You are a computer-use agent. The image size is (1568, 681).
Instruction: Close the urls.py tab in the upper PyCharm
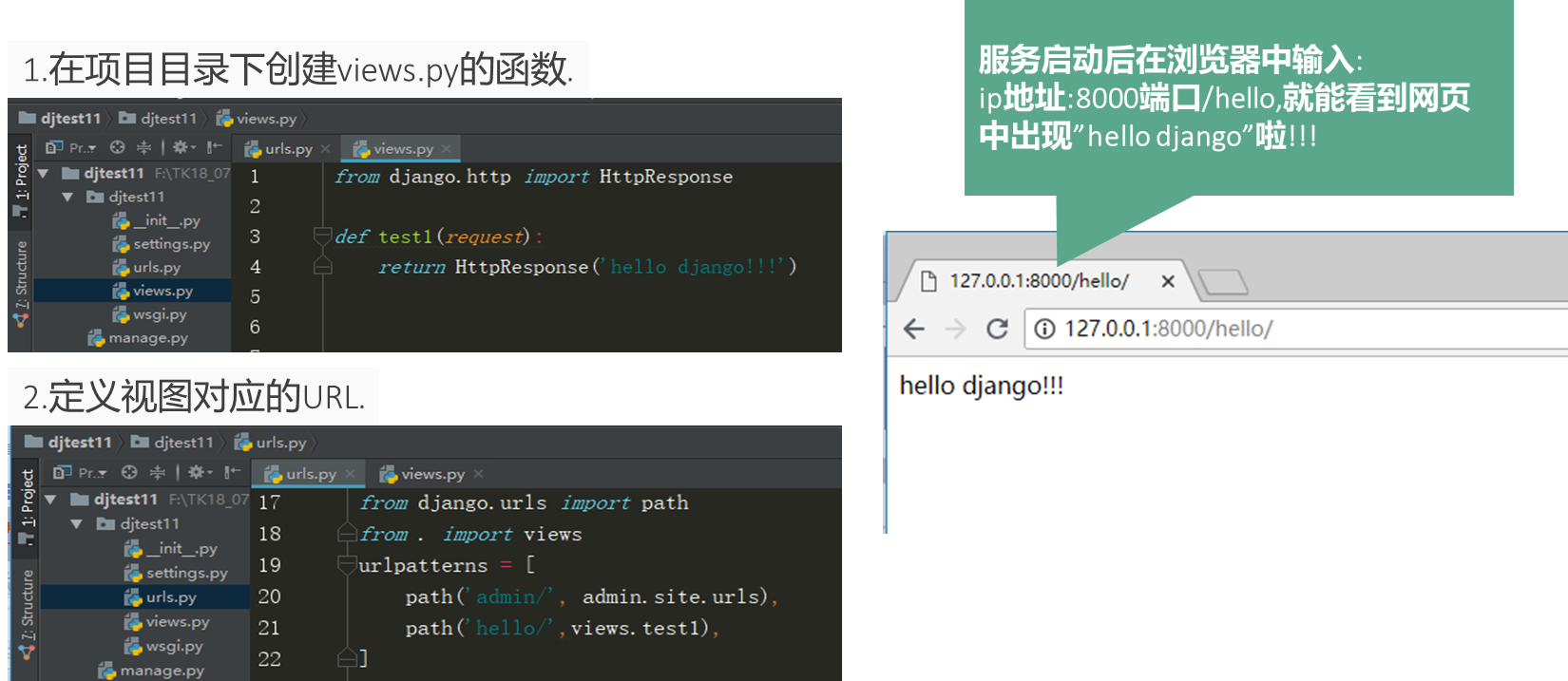(x=325, y=149)
